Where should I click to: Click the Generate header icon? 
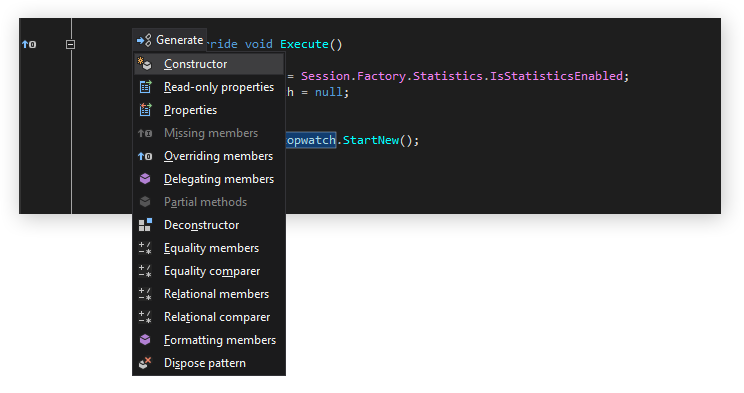[144, 40]
